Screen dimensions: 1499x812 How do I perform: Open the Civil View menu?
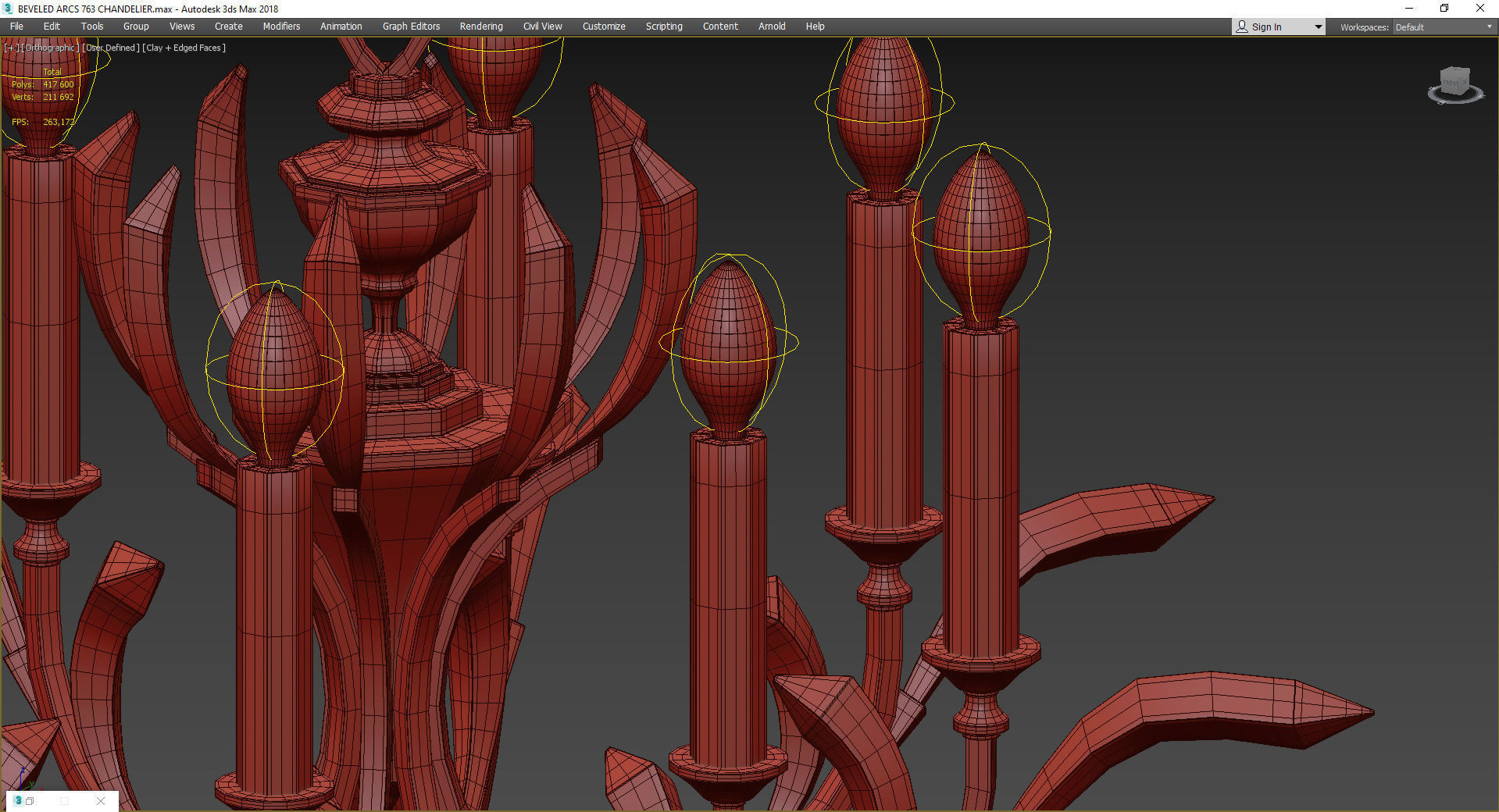(543, 27)
